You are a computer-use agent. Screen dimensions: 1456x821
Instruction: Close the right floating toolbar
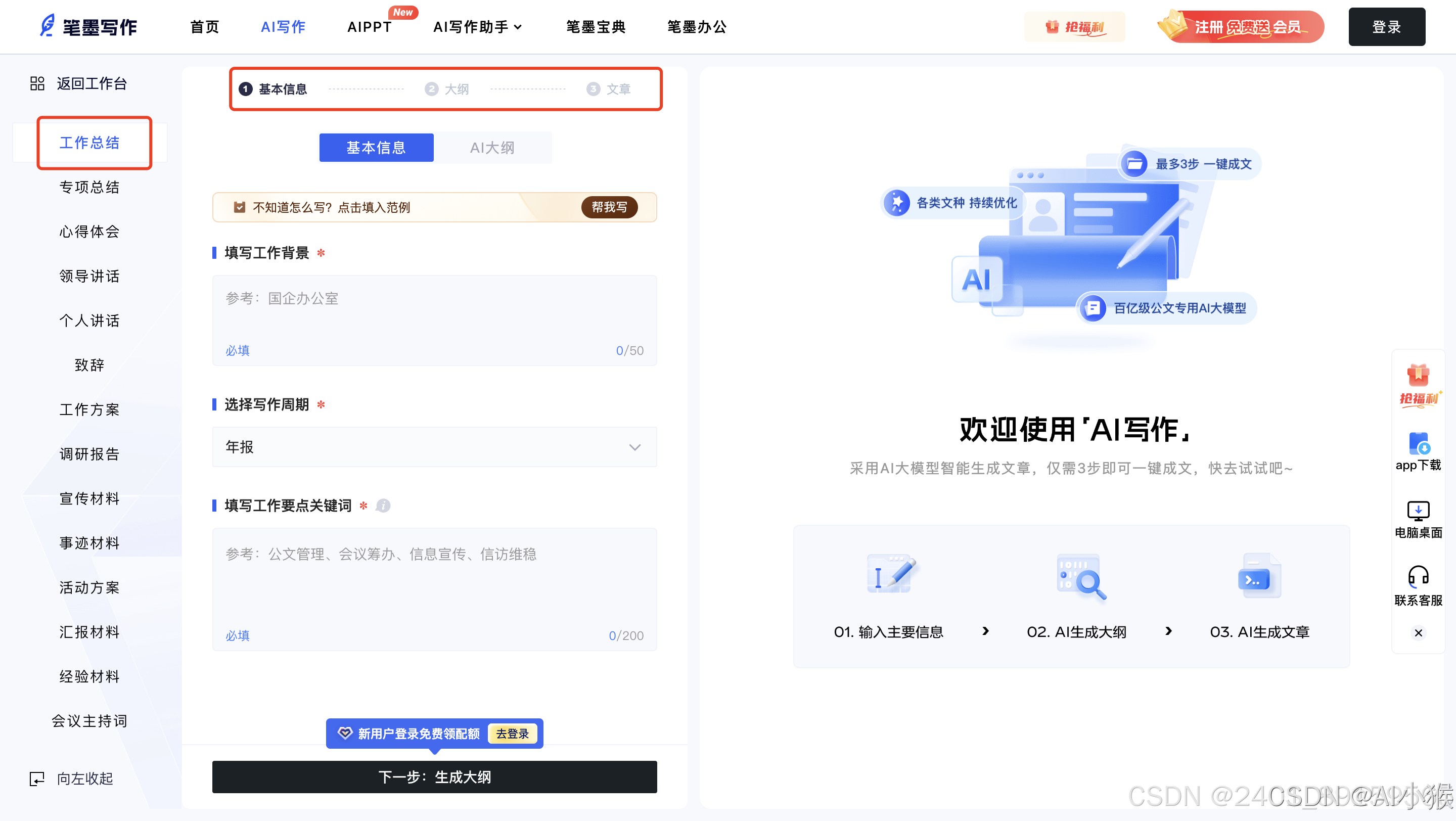tap(1418, 633)
